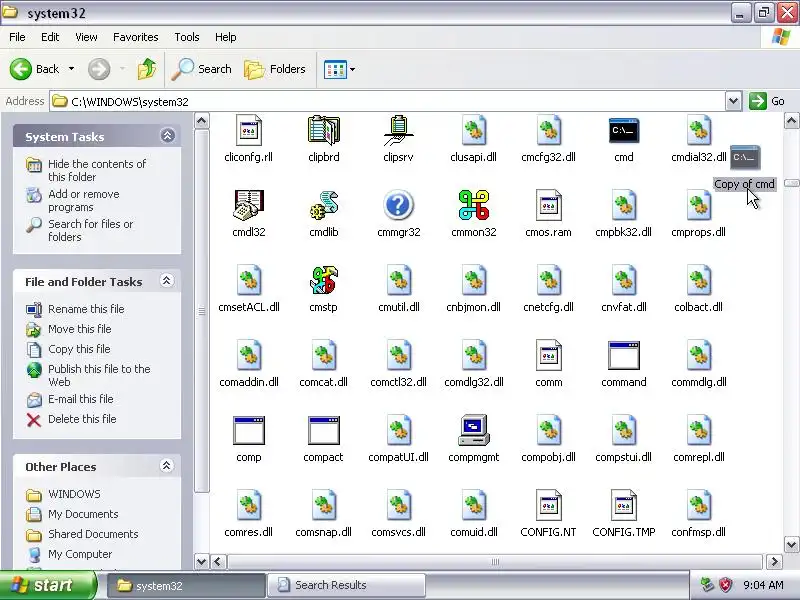
Task: Click Rename this file link
Action: coord(86,309)
